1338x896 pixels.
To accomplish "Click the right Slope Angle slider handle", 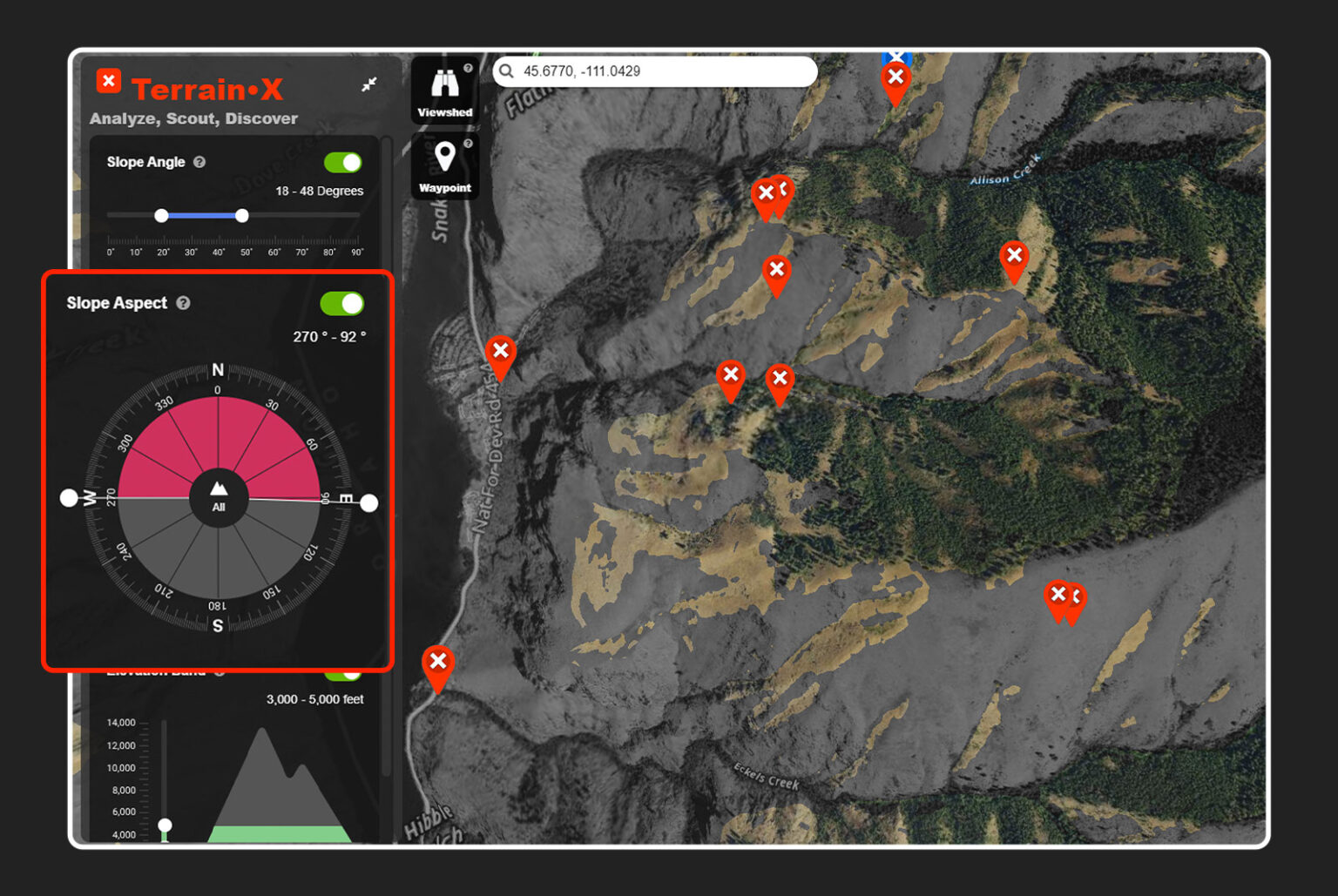I will pos(242,215).
